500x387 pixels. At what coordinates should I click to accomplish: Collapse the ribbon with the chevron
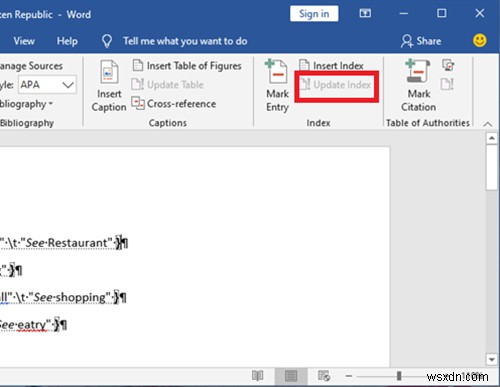click(488, 124)
